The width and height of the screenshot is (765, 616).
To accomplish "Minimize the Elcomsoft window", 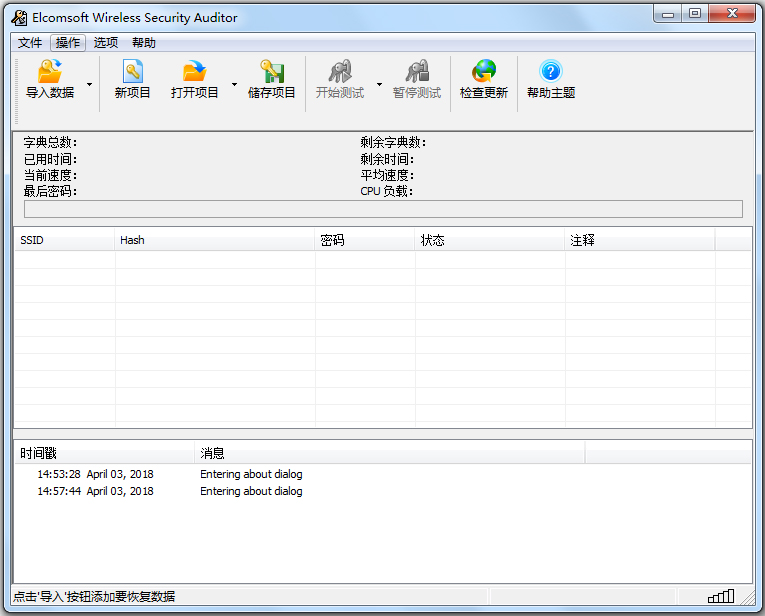I will tap(667, 14).
